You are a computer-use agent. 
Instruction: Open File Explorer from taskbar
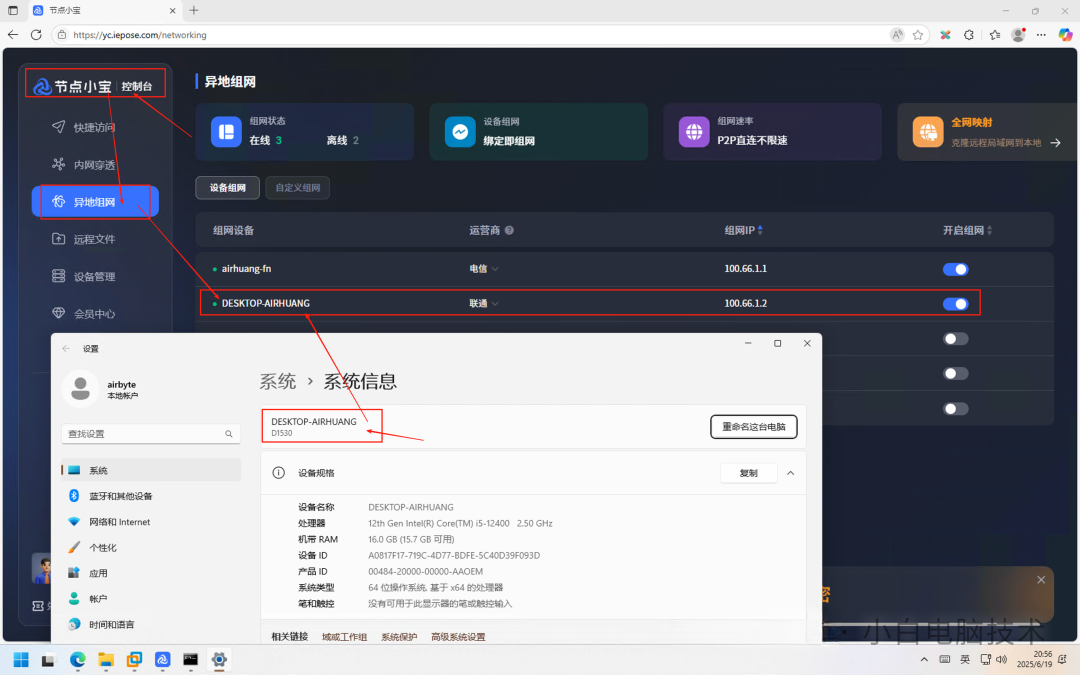pyautogui.click(x=105, y=659)
